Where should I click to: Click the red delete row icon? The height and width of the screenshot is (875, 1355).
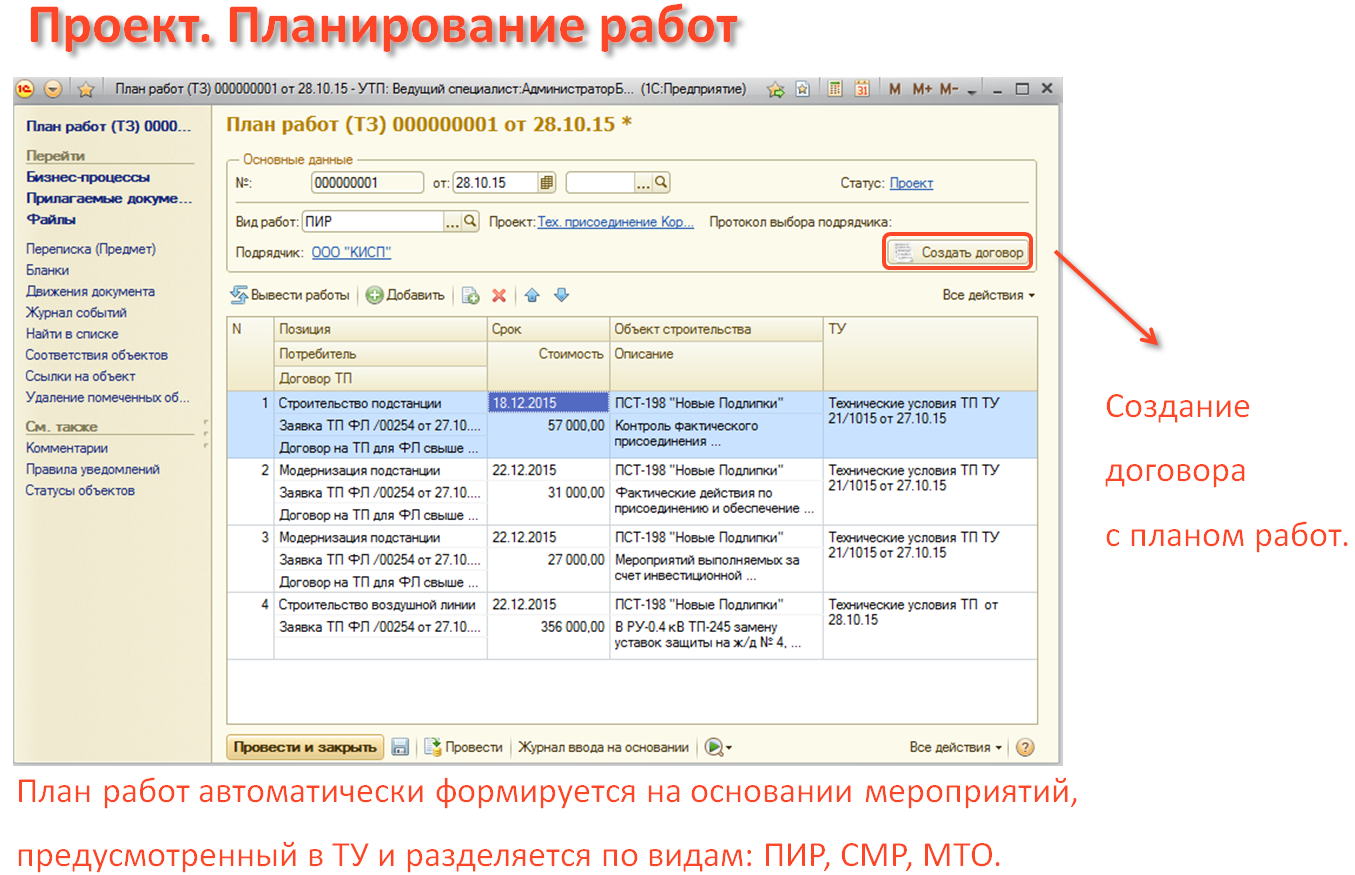tap(498, 296)
